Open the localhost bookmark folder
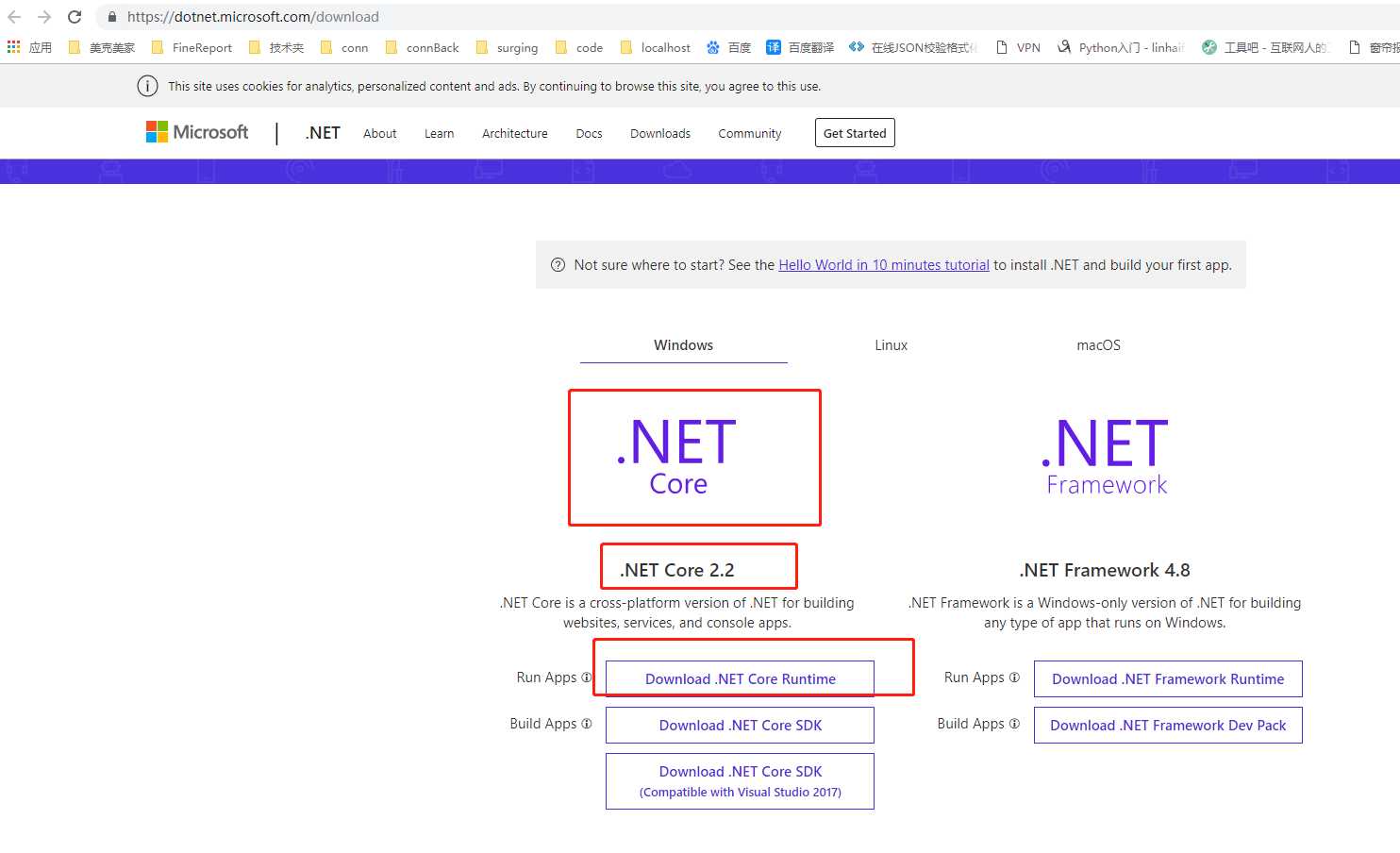This screenshot has width=1400, height=853. (656, 47)
